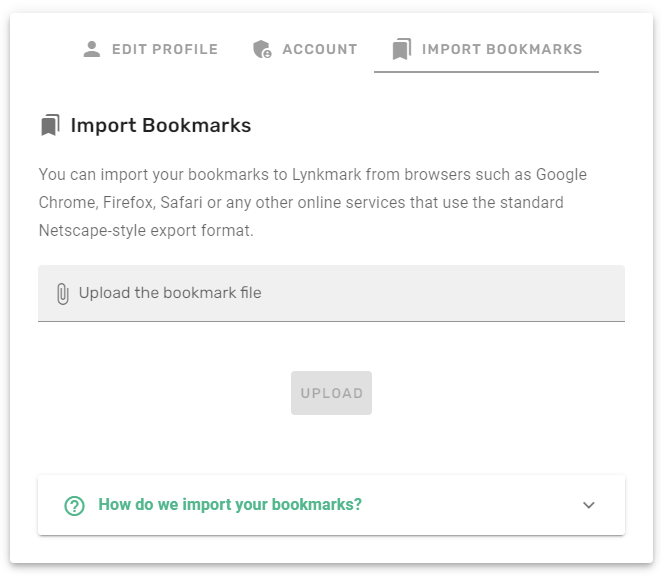661x576 pixels.
Task: Click the paragraph mentioning Netscape-style export format
Action: point(313,202)
